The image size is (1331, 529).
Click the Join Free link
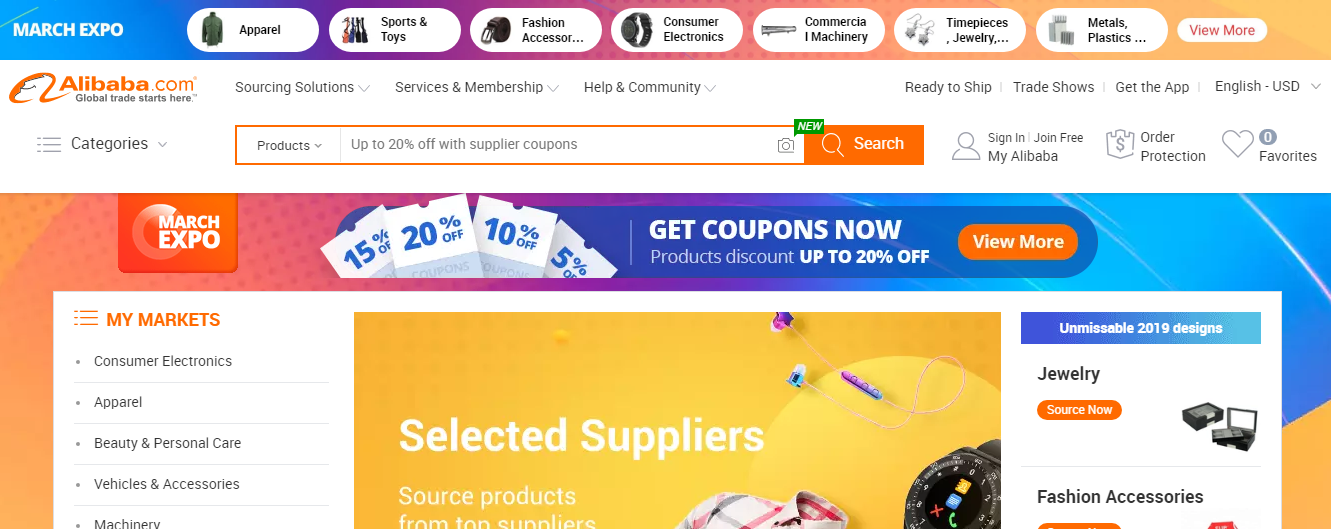(x=1058, y=138)
